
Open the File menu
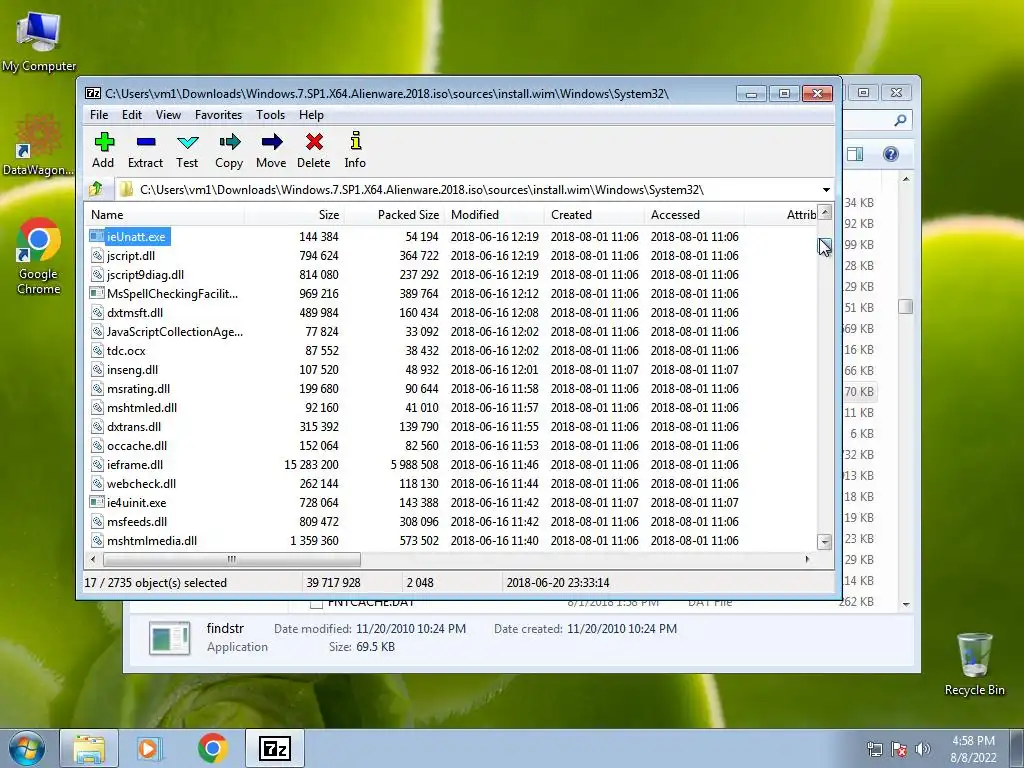click(99, 115)
